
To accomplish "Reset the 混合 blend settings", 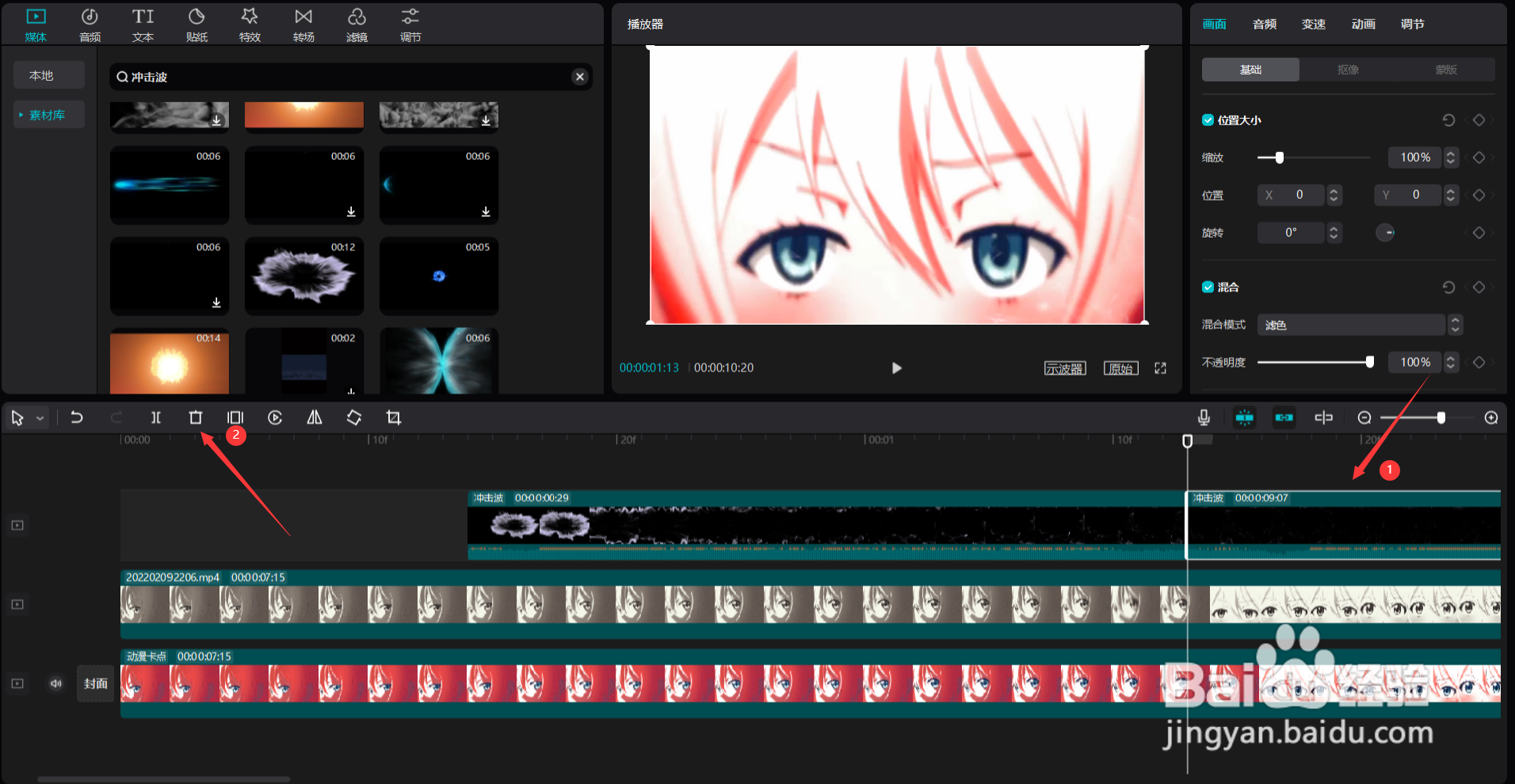I will pos(1448,287).
